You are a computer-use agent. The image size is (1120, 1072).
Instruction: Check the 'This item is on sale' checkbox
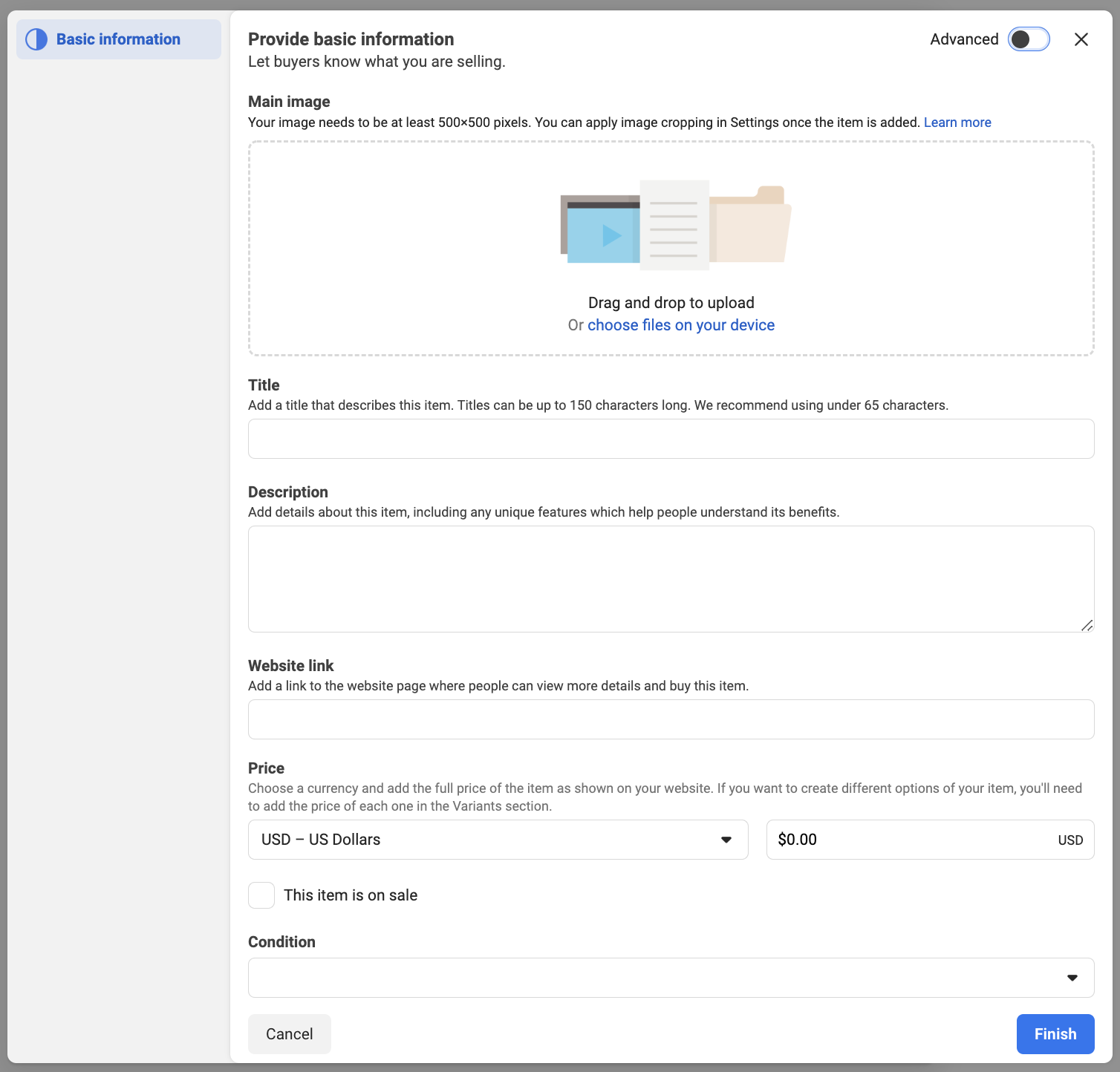coord(261,895)
